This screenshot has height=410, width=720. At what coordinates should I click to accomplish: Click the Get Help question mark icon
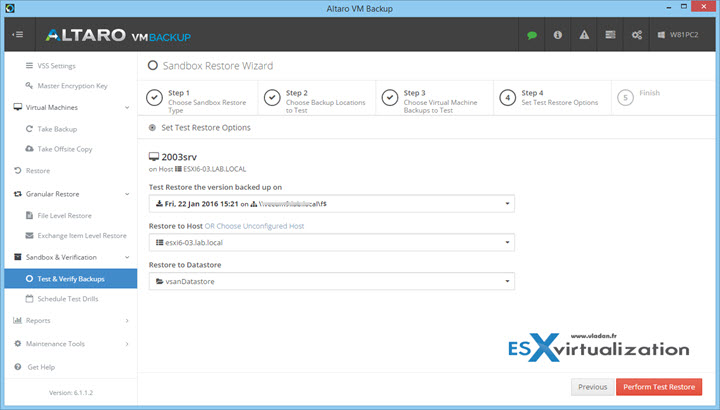pyautogui.click(x=17, y=367)
